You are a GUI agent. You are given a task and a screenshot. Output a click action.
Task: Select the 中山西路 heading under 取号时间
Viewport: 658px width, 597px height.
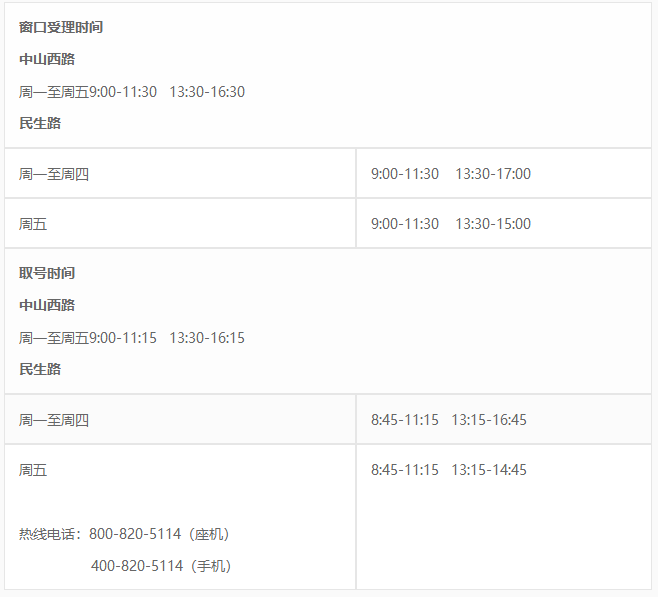[47, 305]
